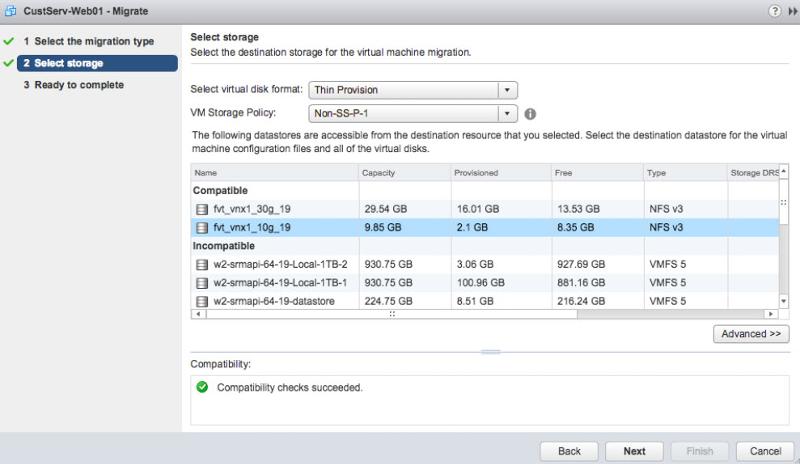Click the double-arrow expand icon in title bar
This screenshot has width=800, height=464.
(793, 11)
